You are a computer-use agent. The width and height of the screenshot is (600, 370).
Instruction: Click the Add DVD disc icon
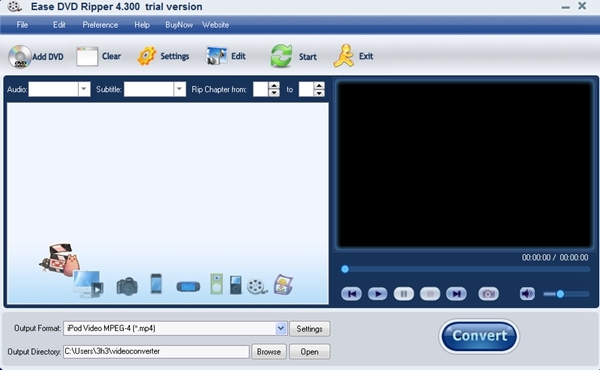pyautogui.click(x=19, y=57)
